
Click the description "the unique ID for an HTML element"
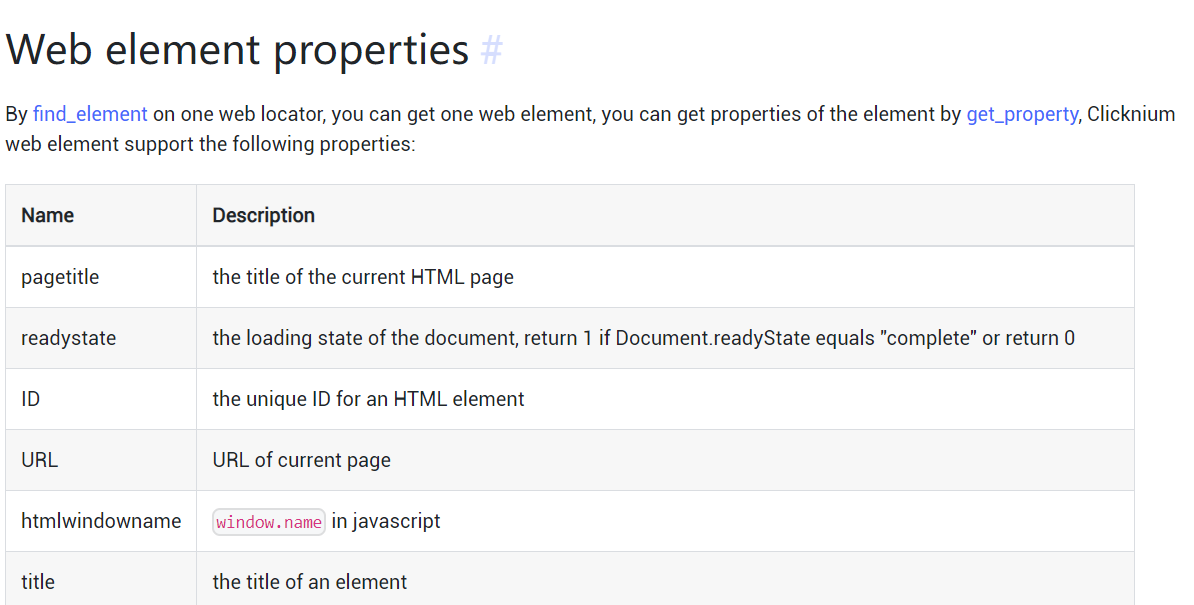[x=368, y=399]
